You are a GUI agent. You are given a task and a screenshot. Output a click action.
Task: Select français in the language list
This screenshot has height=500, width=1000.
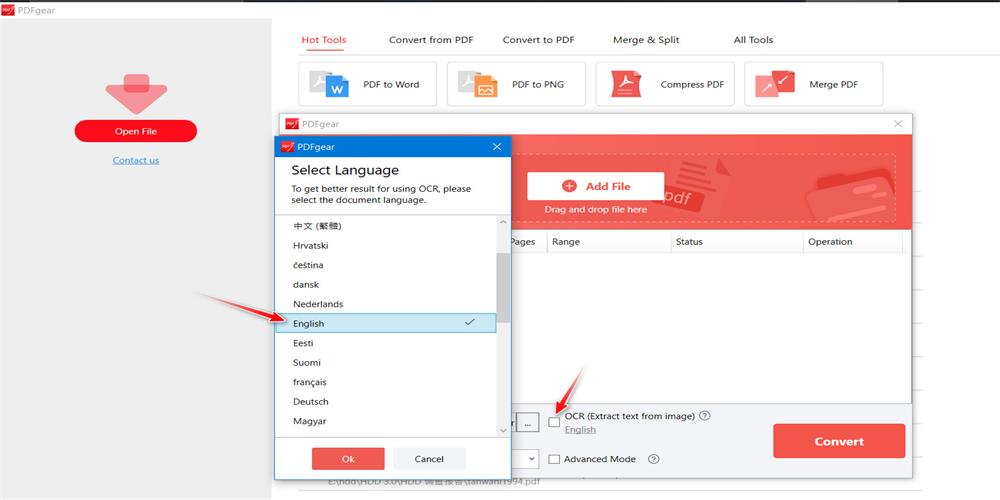[385, 382]
